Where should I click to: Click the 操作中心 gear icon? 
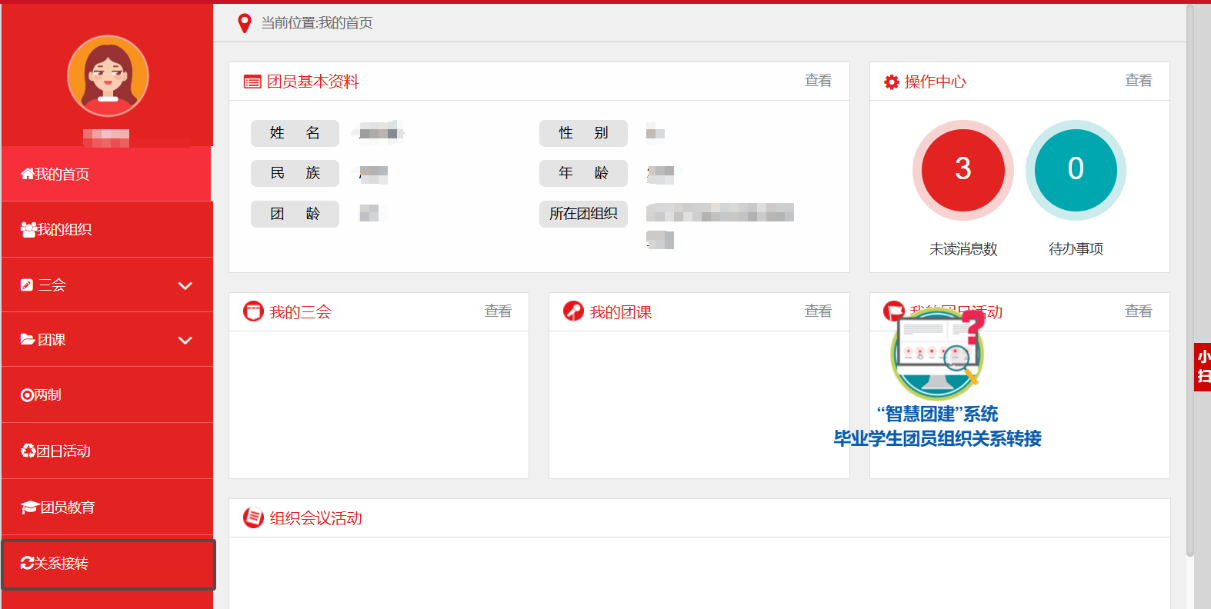point(891,82)
